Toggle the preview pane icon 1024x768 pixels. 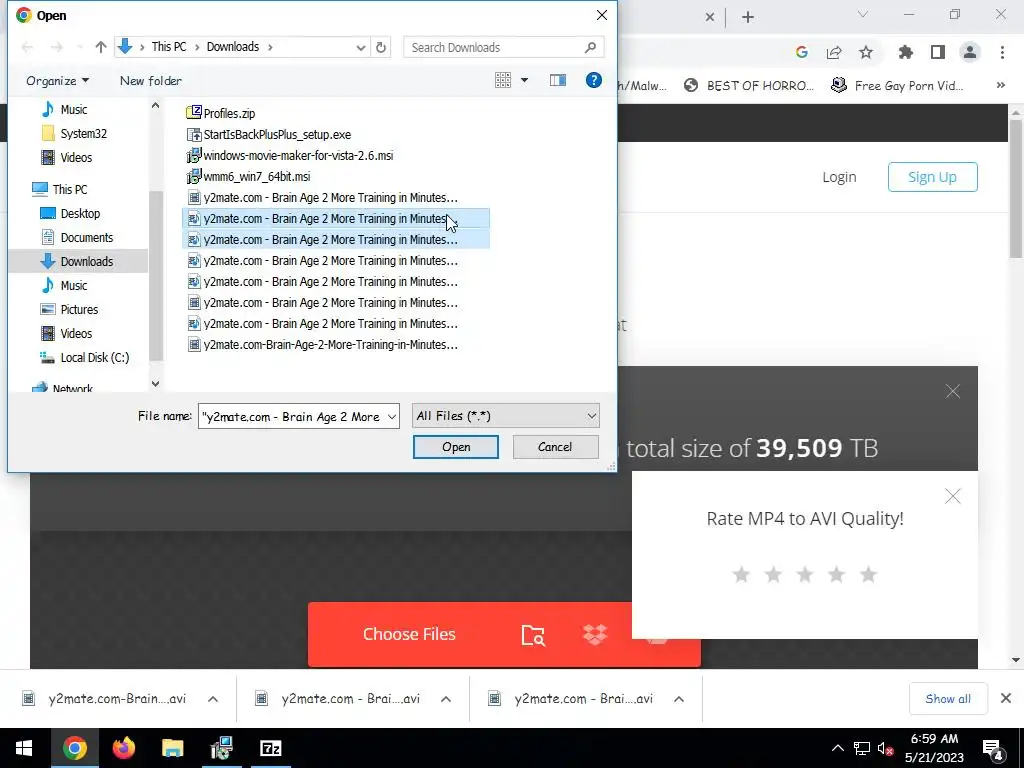pyautogui.click(x=558, y=80)
